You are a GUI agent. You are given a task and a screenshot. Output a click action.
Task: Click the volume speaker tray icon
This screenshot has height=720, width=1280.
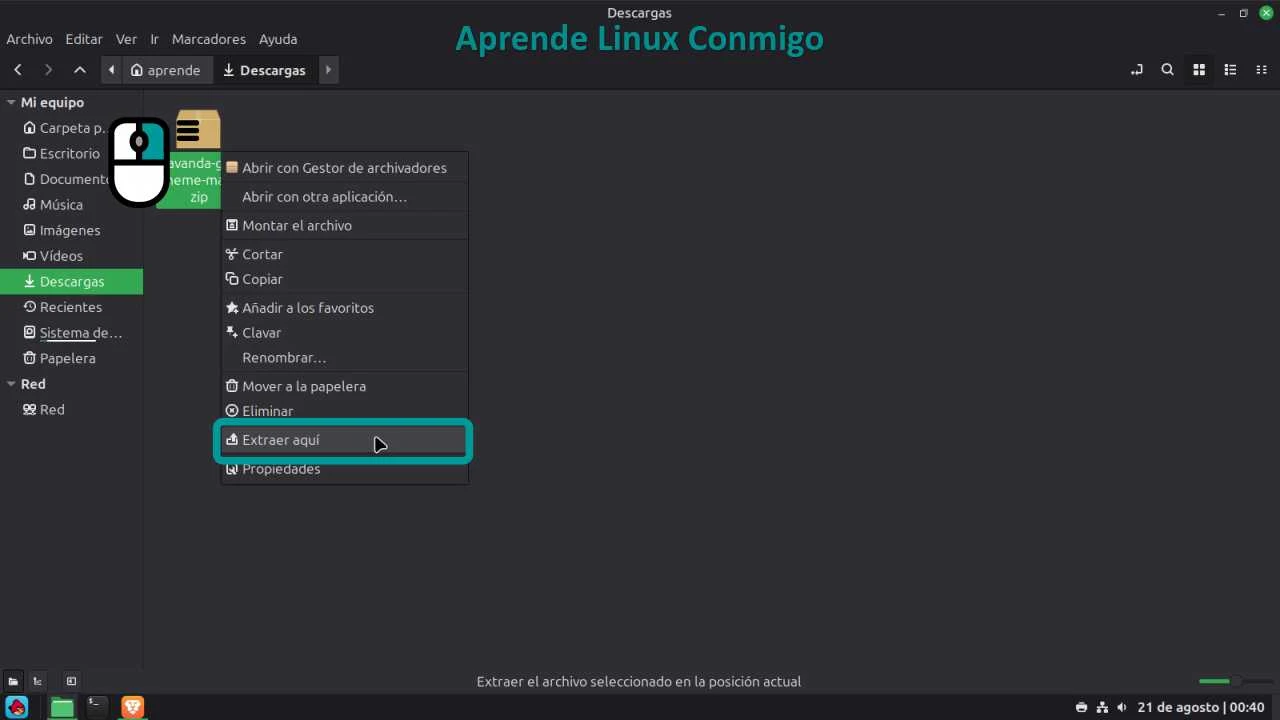coord(1122,708)
